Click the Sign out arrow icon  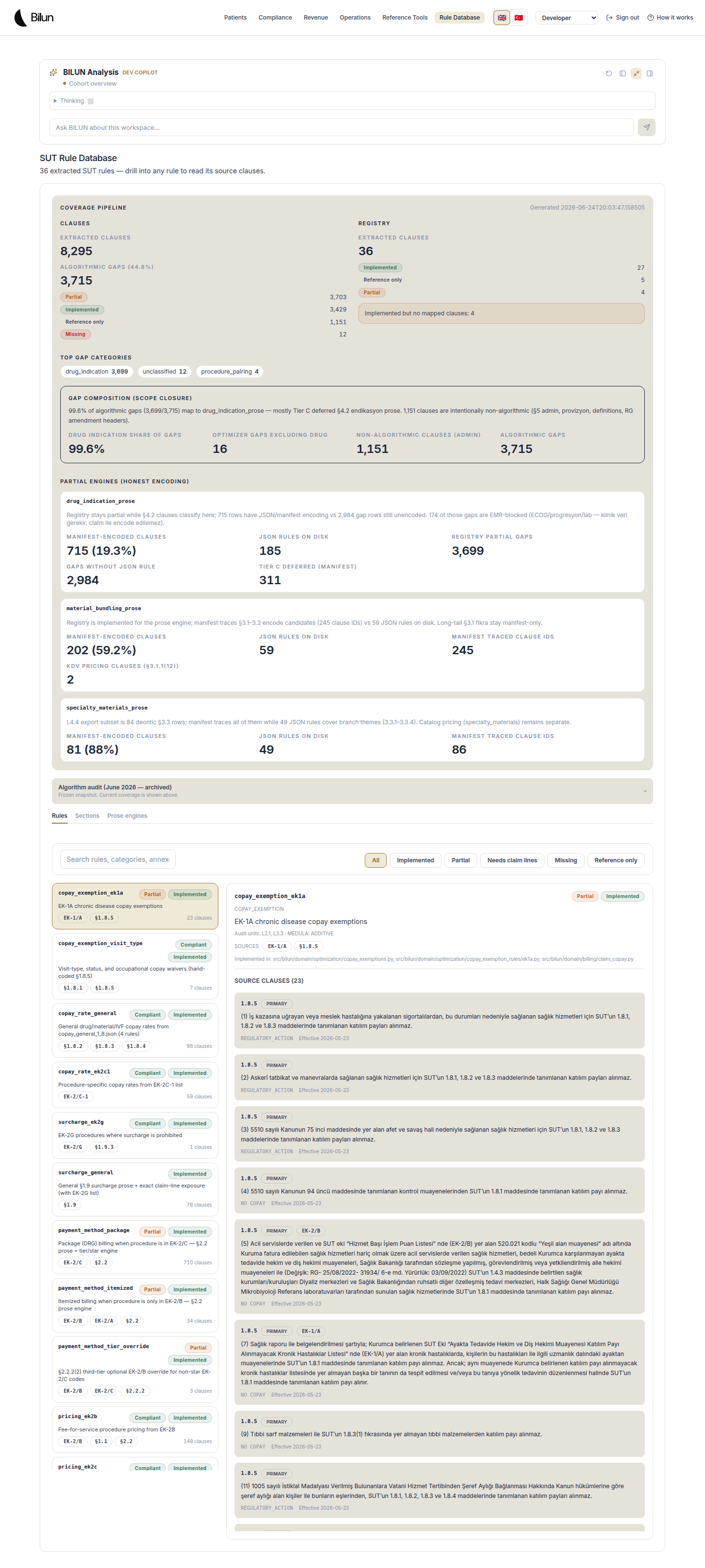pyautogui.click(x=610, y=18)
